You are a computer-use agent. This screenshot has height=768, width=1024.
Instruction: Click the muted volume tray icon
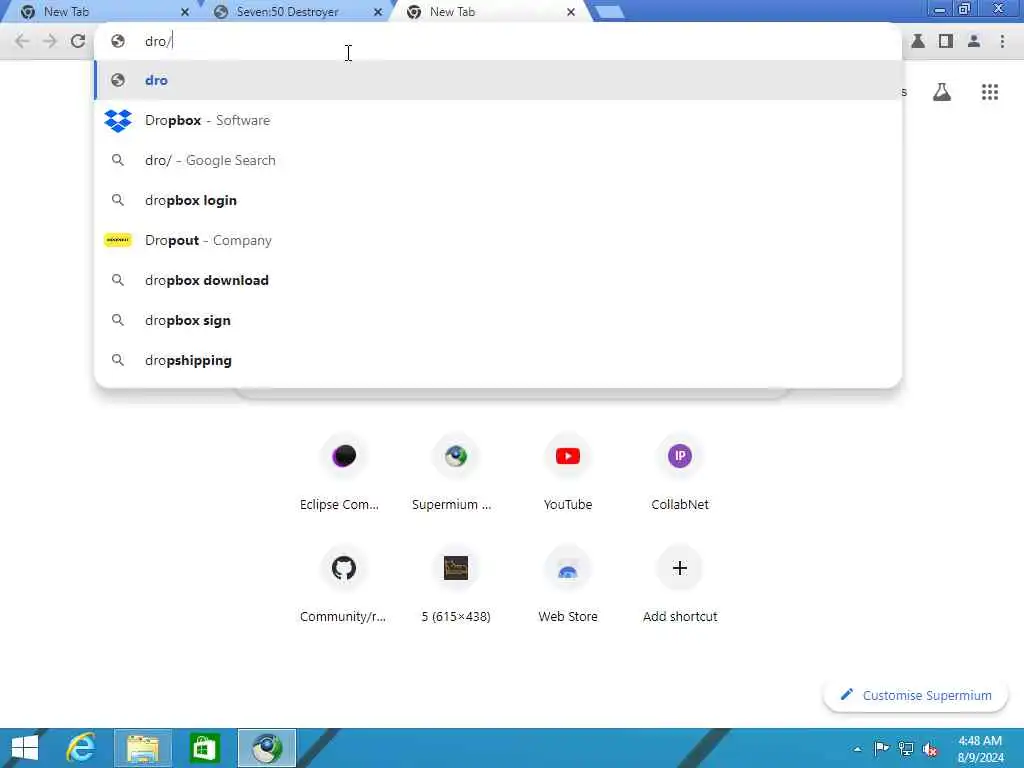click(x=930, y=748)
